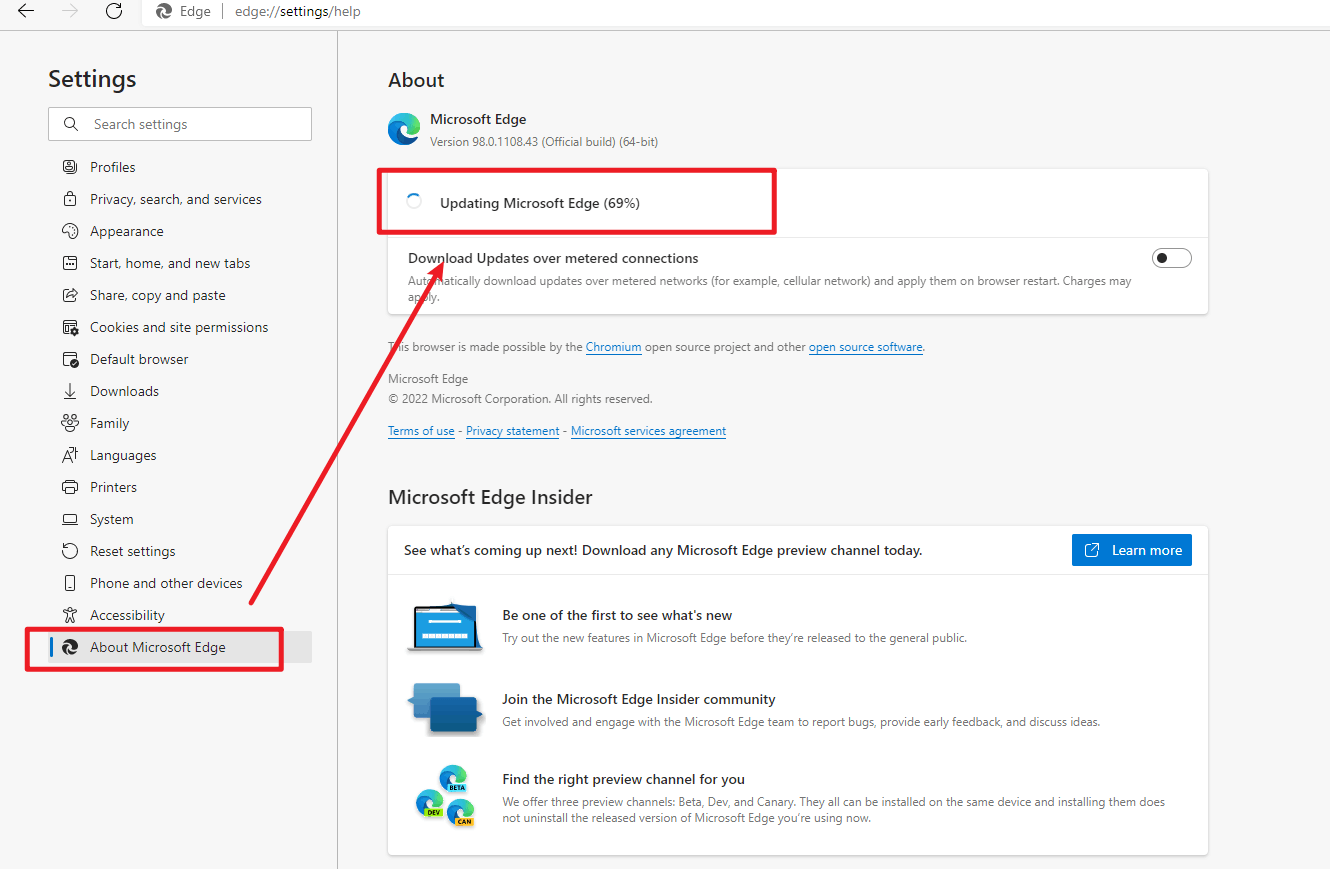Open the Terms of use link
This screenshot has width=1330, height=869.
421,431
